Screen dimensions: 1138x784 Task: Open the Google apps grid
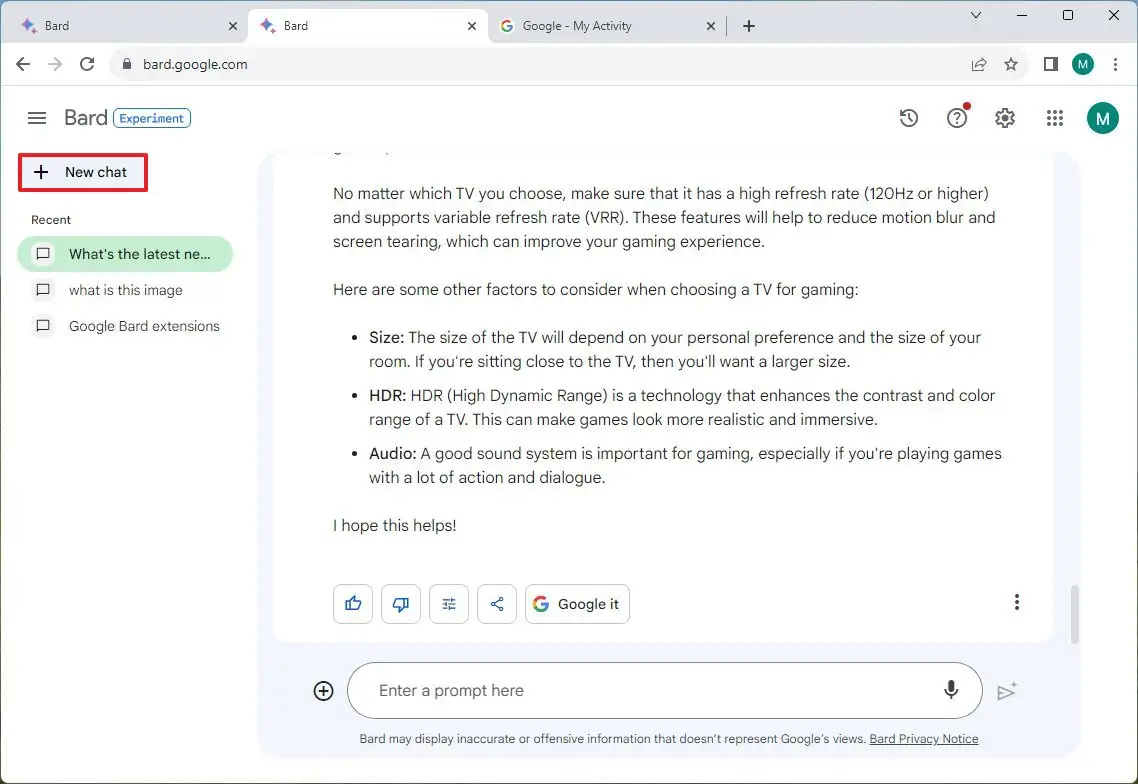click(x=1054, y=117)
